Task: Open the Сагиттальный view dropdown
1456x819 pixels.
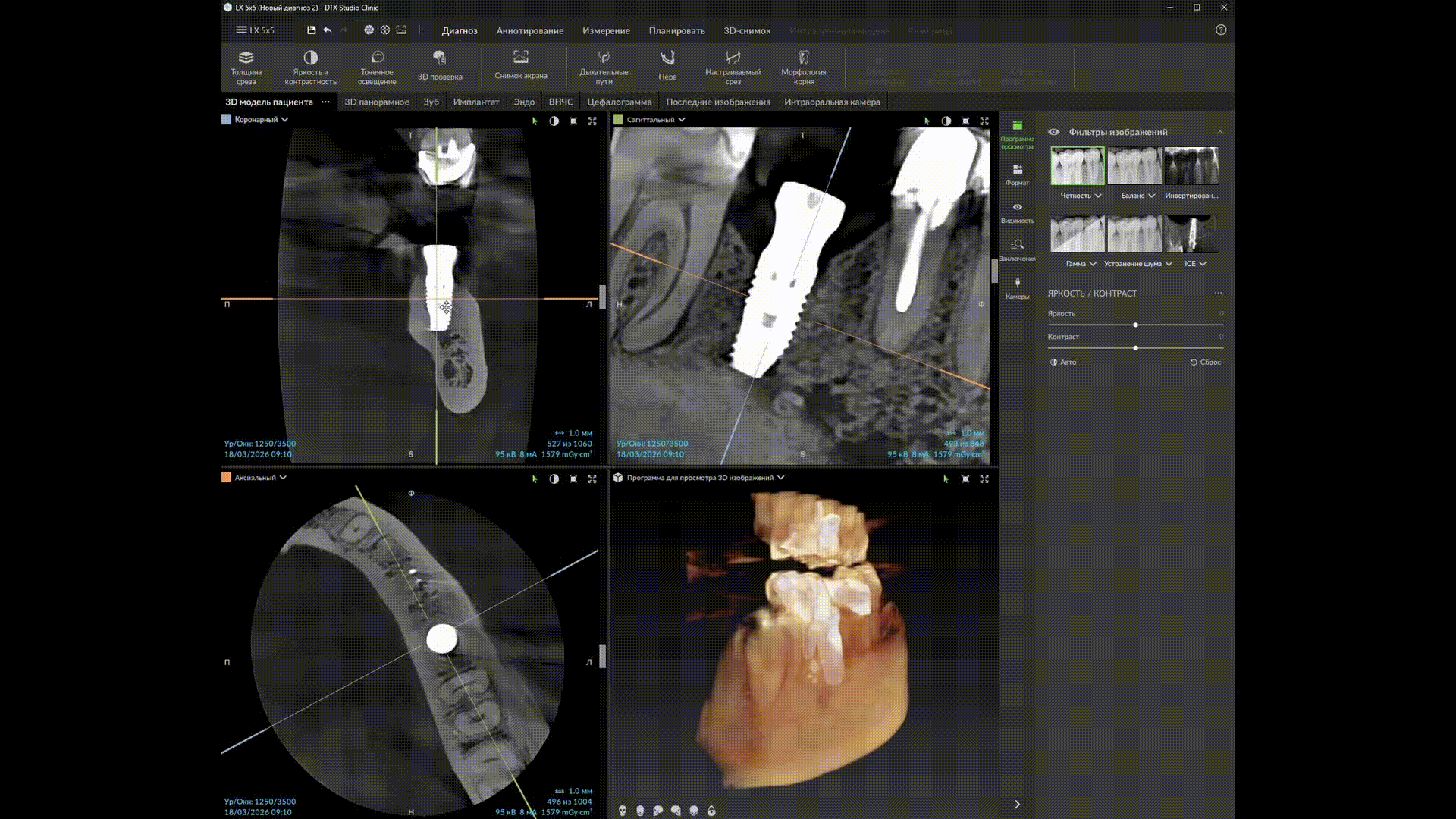Action: (x=655, y=120)
